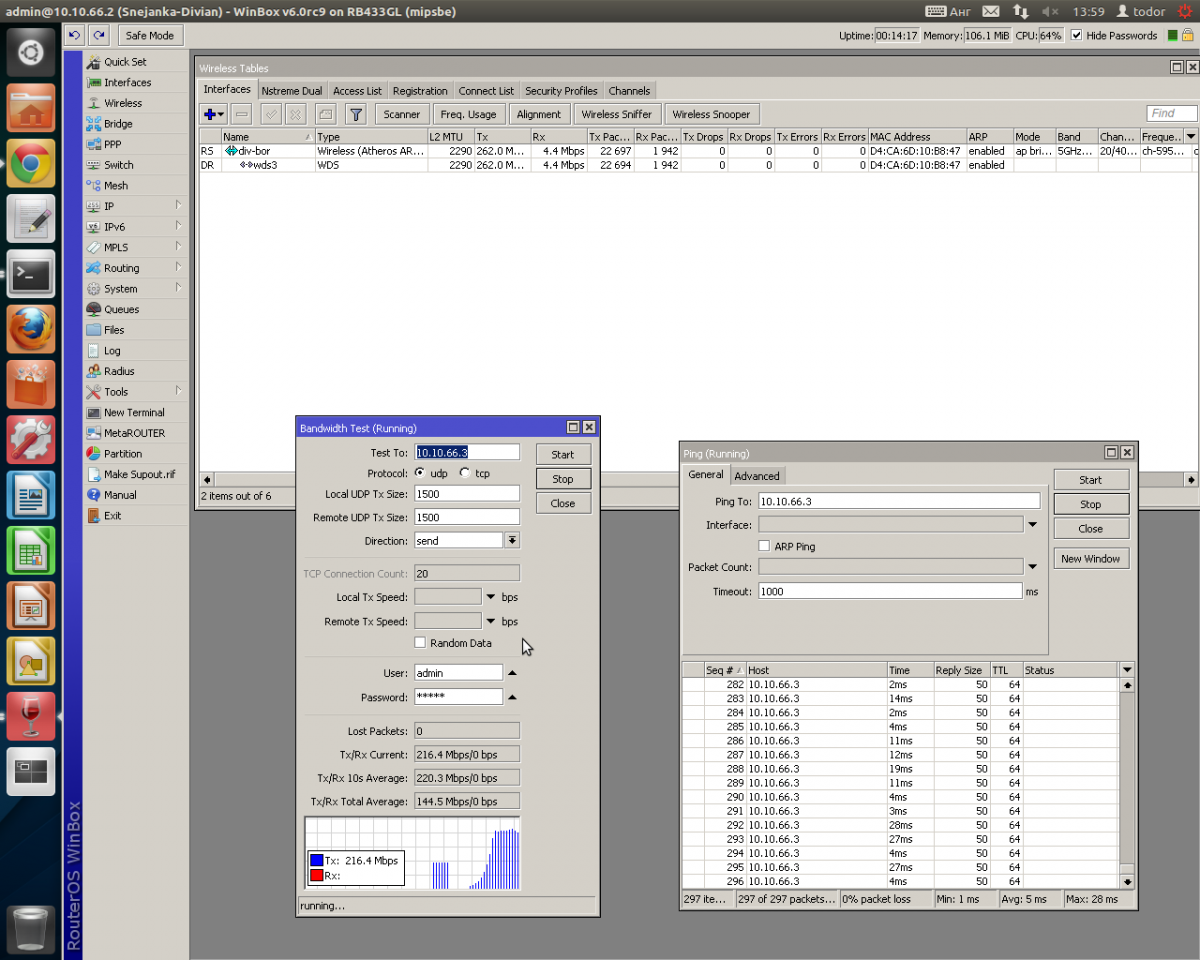Screen dimensions: 1200x960
Task: Check the Random Data checkbox
Action: coord(420,643)
